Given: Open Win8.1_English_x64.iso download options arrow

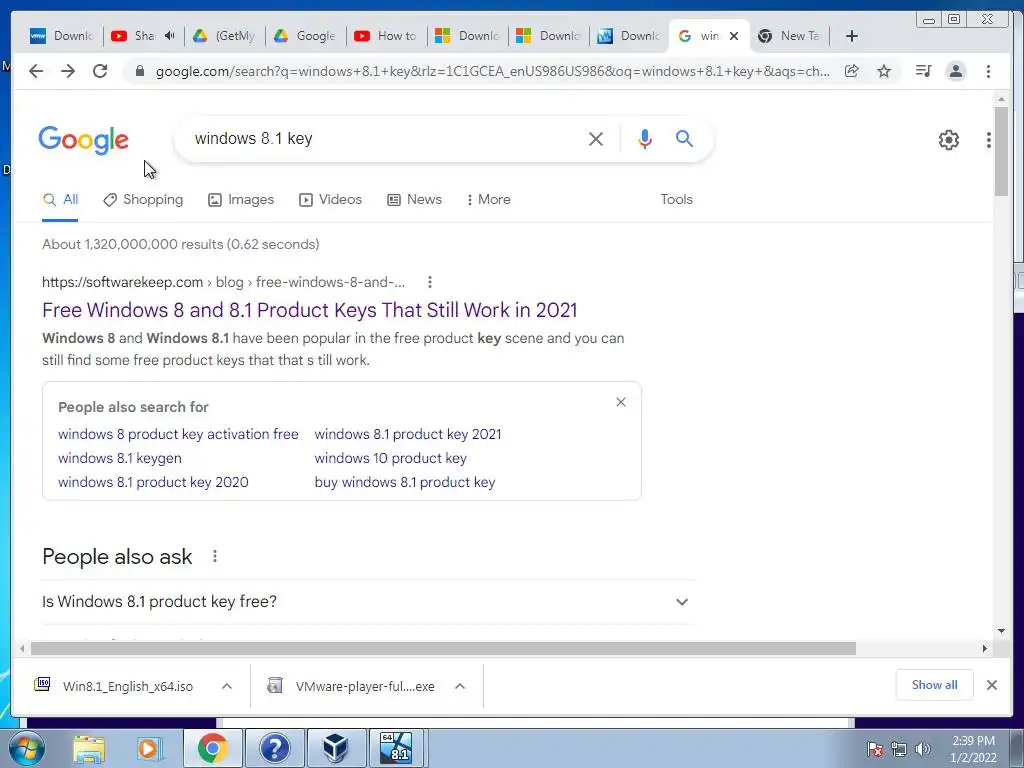Looking at the screenshot, I should [x=227, y=686].
